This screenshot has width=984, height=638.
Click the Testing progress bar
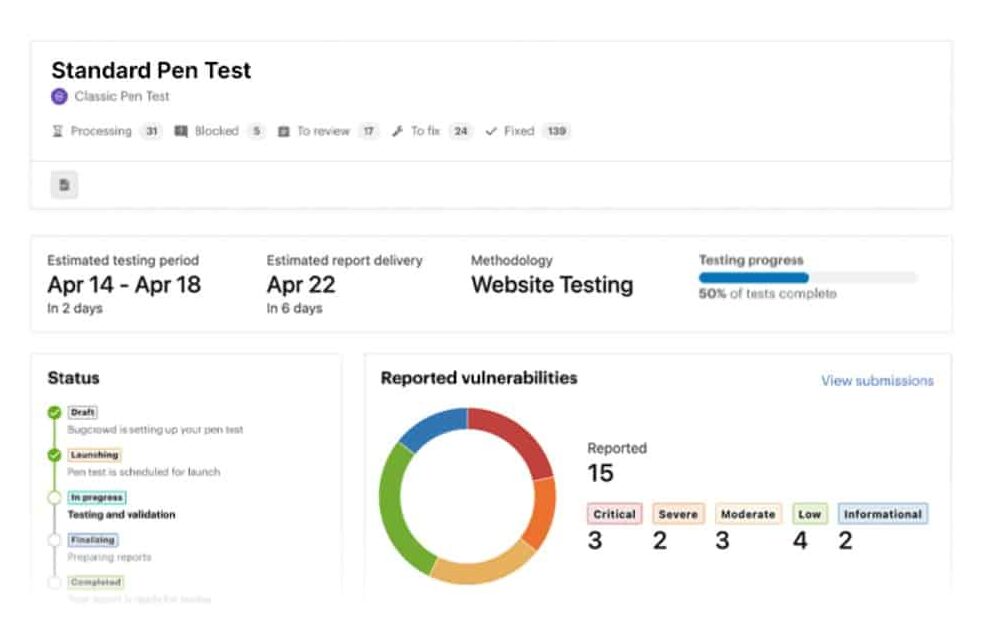pyautogui.click(x=807, y=278)
